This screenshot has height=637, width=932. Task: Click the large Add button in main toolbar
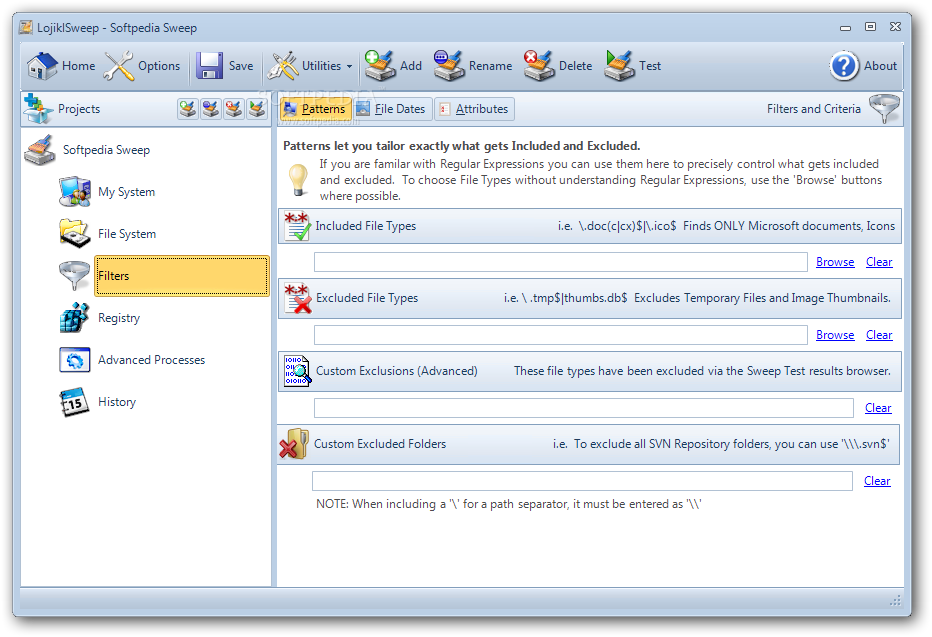(x=393, y=66)
